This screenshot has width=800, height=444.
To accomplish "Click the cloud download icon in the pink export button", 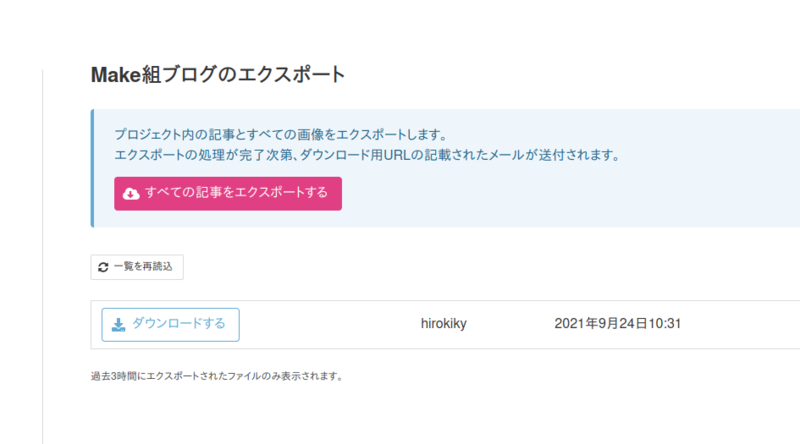I will tap(131, 193).
